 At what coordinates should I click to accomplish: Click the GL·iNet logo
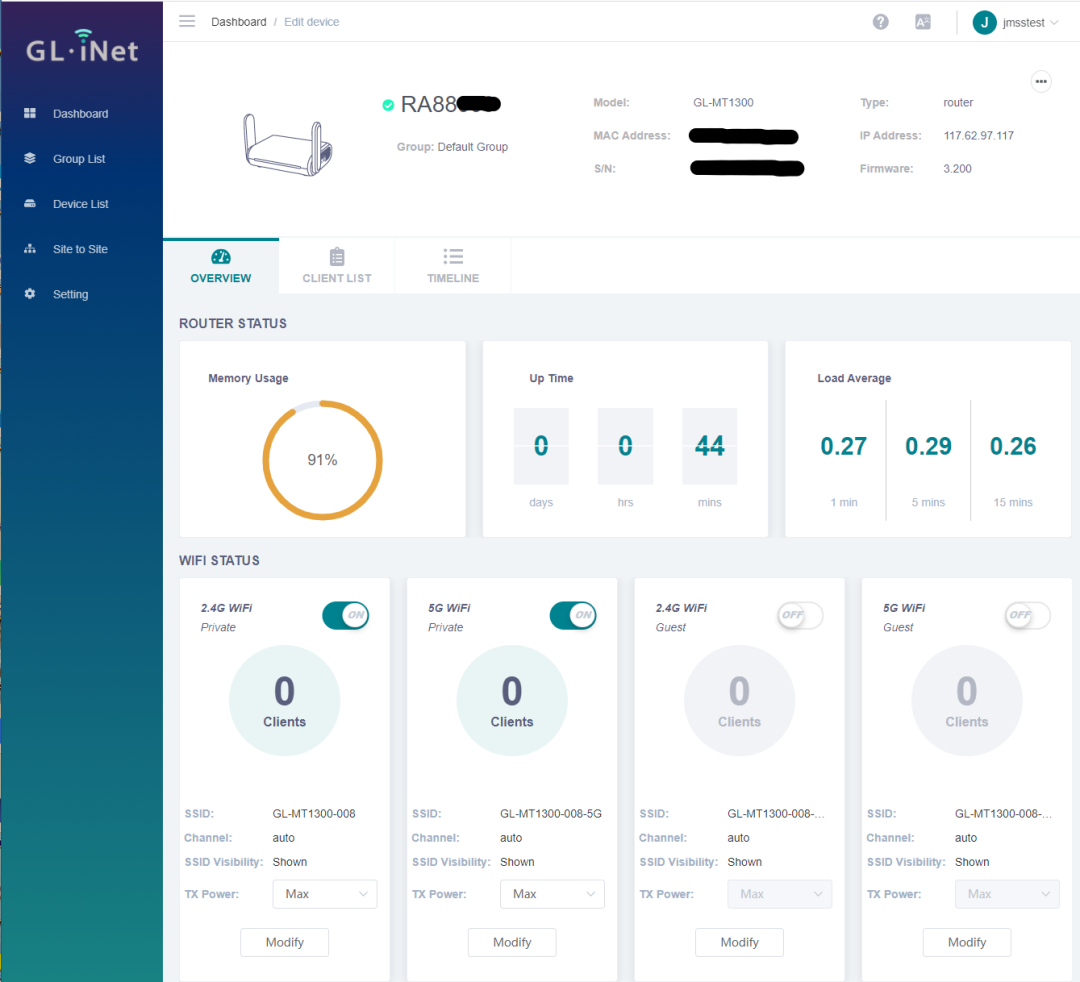pyautogui.click(x=82, y=47)
